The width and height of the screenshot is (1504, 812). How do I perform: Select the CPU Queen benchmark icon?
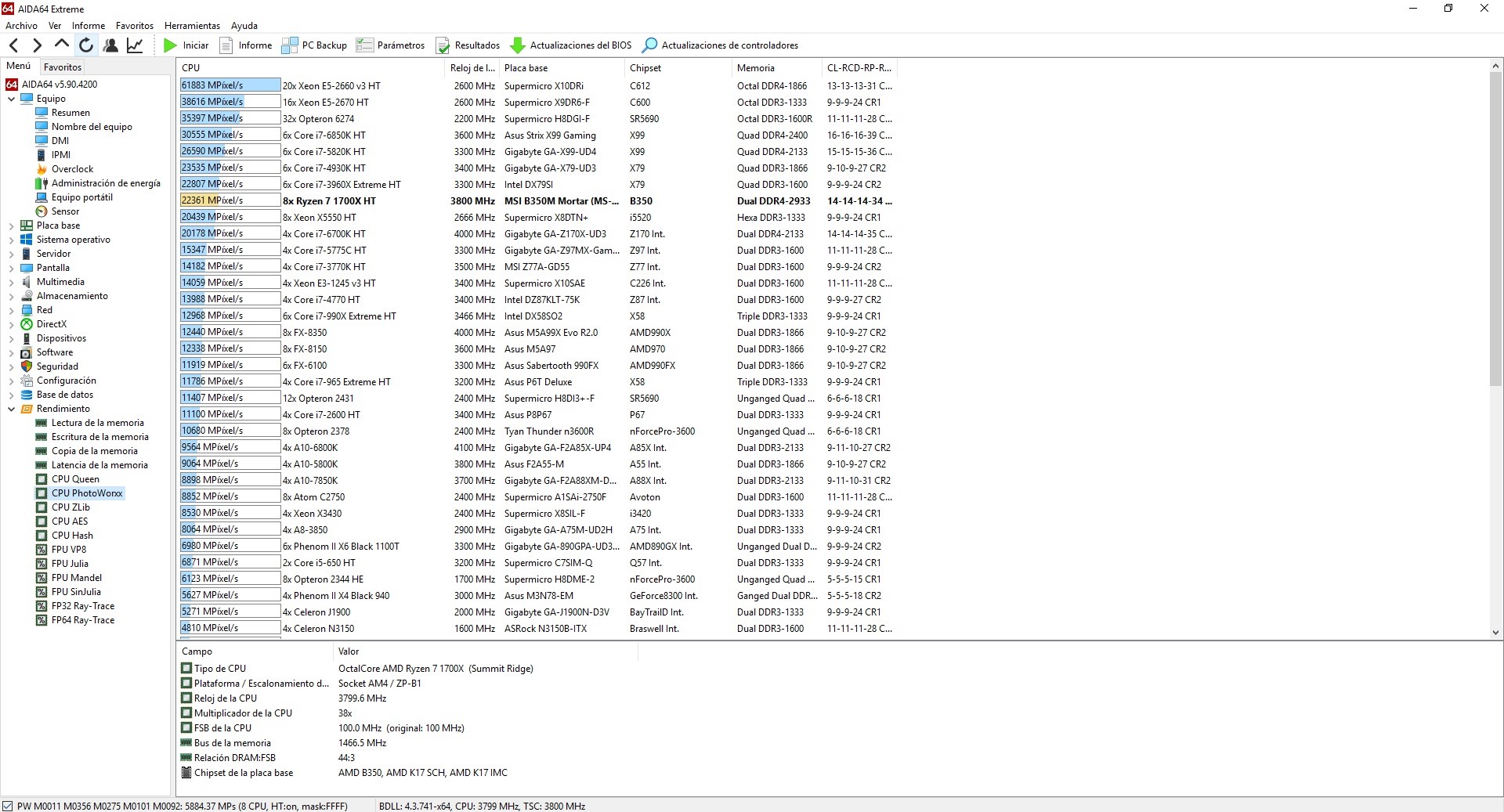pos(42,479)
